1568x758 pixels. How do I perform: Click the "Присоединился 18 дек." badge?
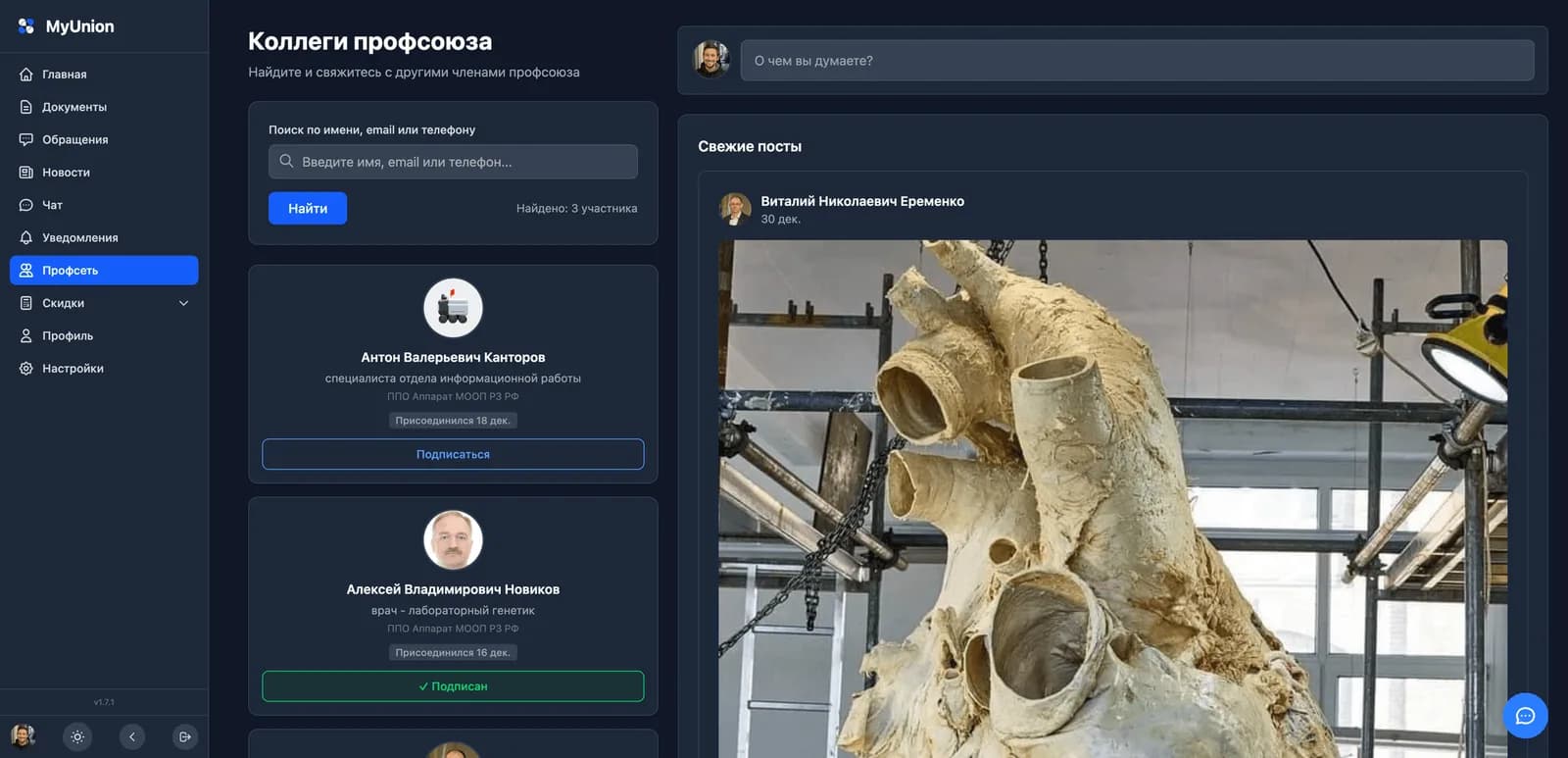(453, 421)
